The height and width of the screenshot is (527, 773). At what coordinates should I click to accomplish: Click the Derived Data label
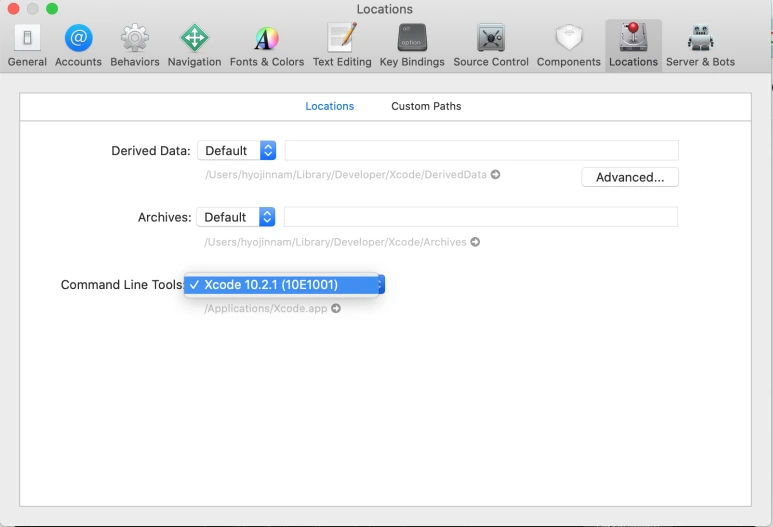tap(151, 150)
